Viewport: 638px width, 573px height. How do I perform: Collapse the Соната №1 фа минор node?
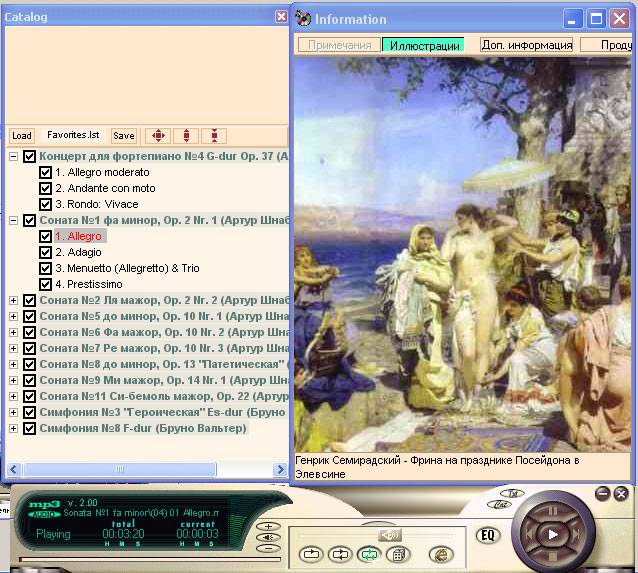tap(13, 220)
